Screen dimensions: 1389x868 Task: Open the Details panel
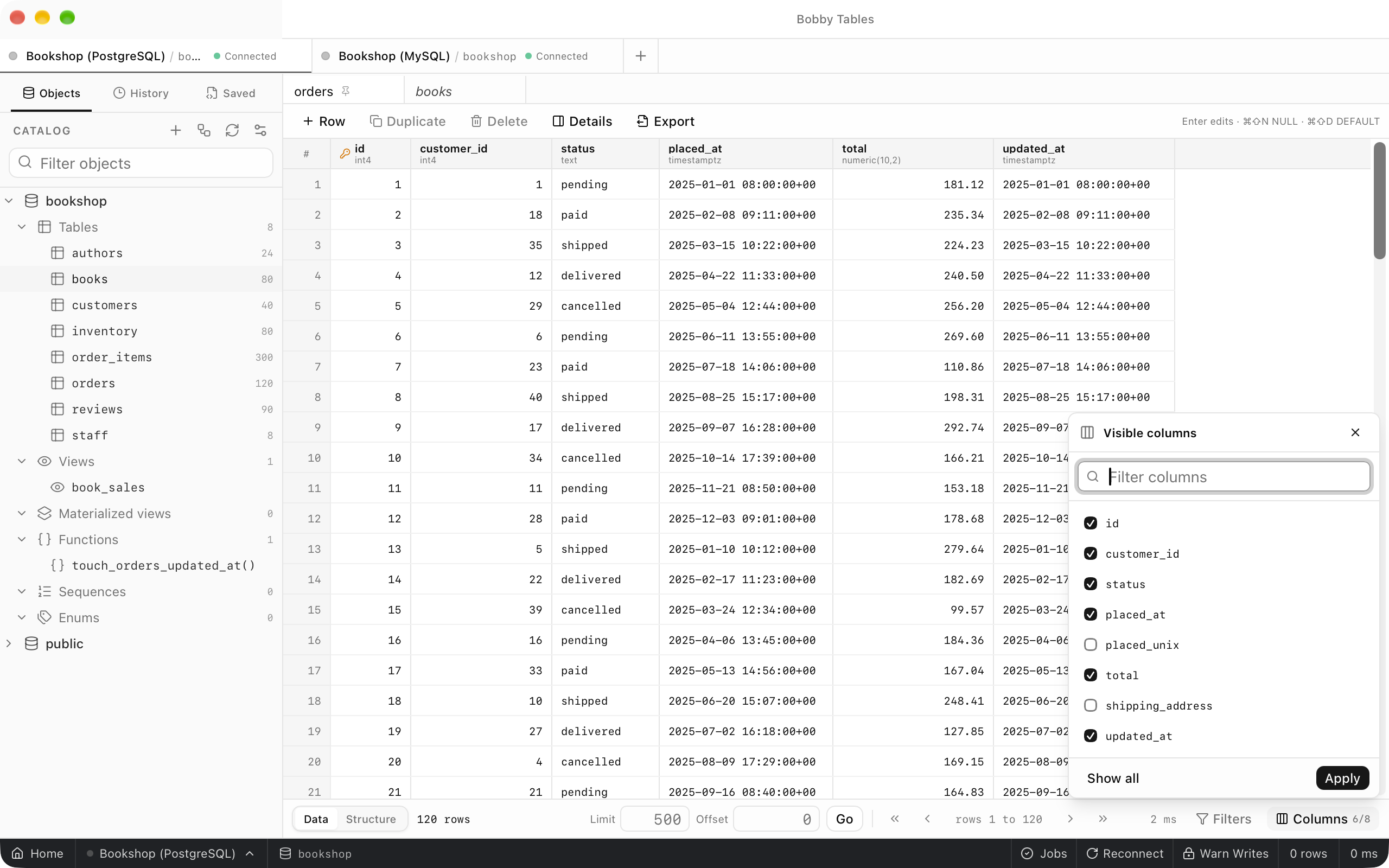tap(582, 121)
